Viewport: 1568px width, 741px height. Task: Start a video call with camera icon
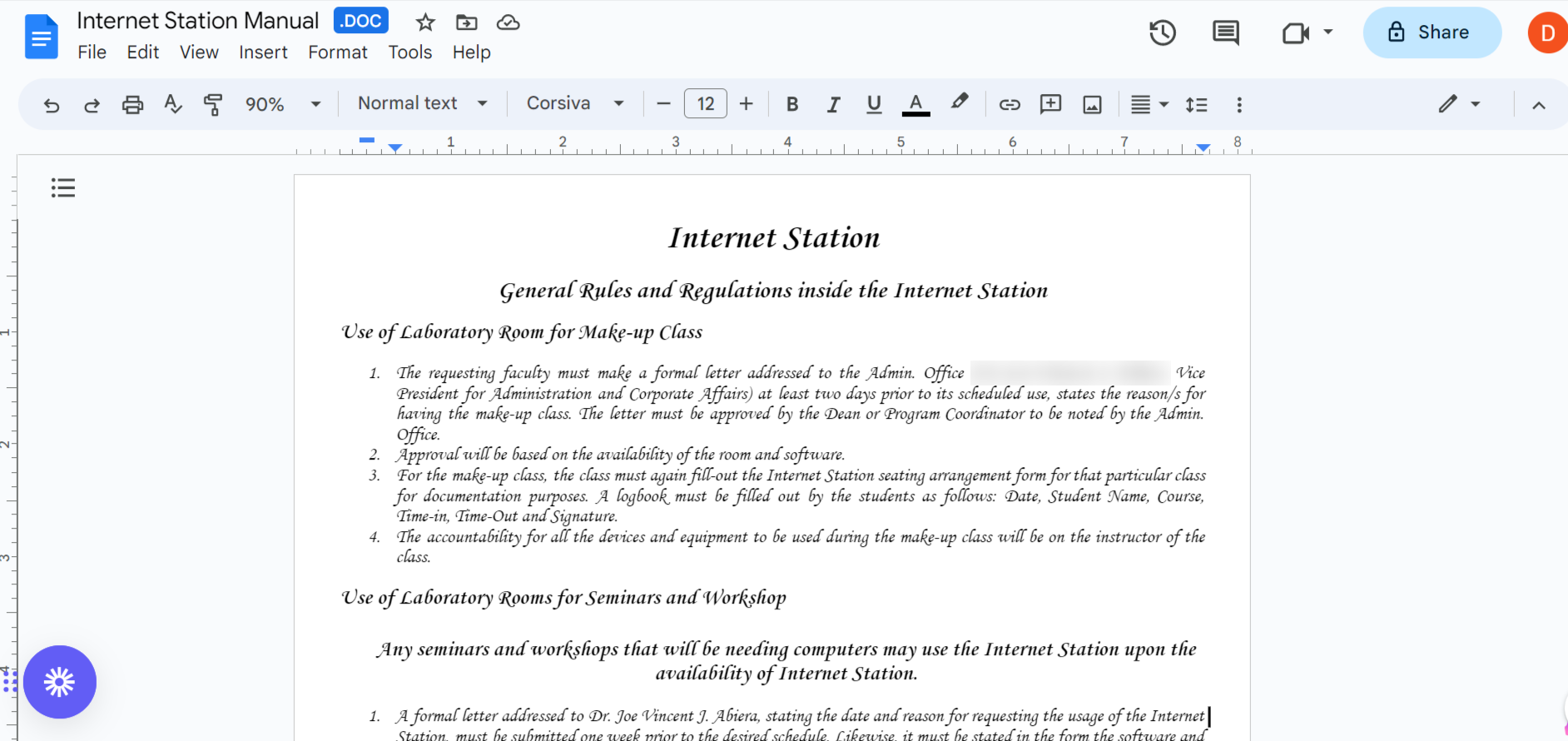[1296, 32]
